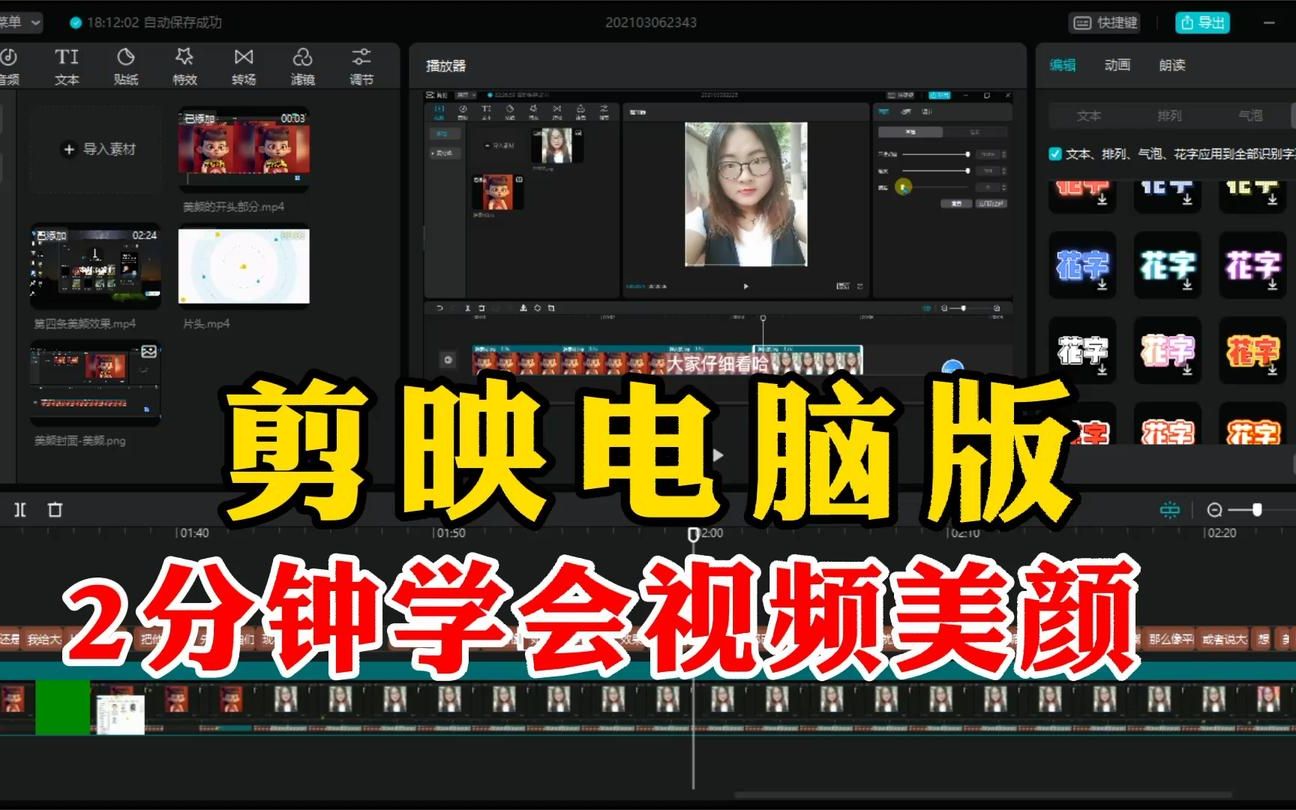This screenshot has height=810, width=1296.
Task: Select the 气泡 sub-tab
Action: pos(1250,116)
